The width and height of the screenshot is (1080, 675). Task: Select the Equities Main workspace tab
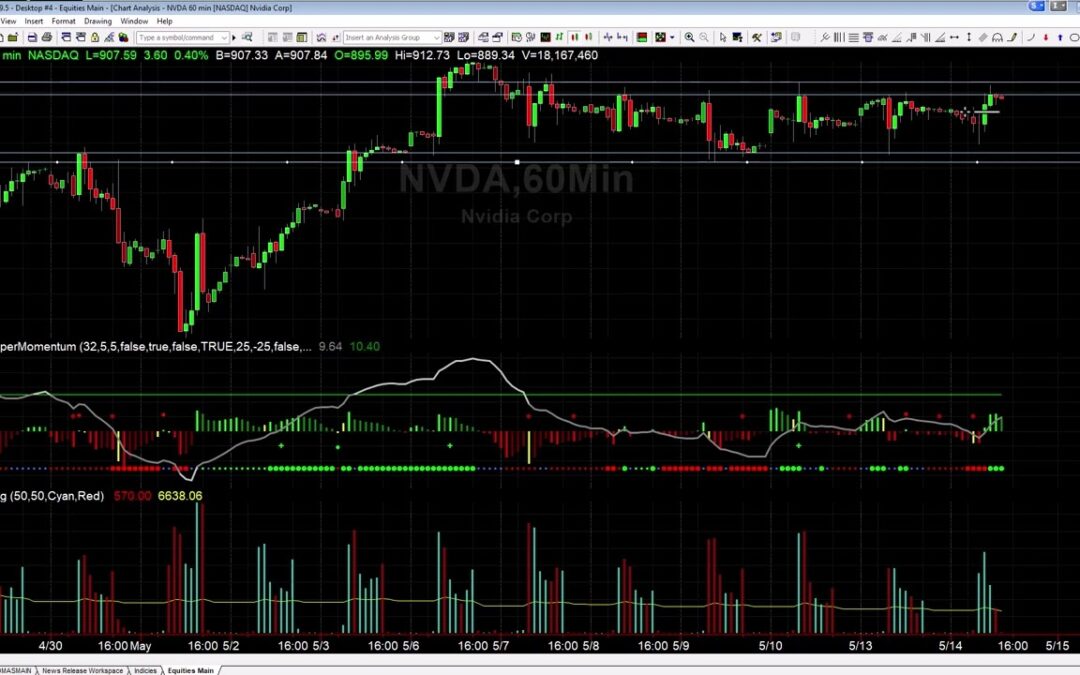[x=191, y=670]
